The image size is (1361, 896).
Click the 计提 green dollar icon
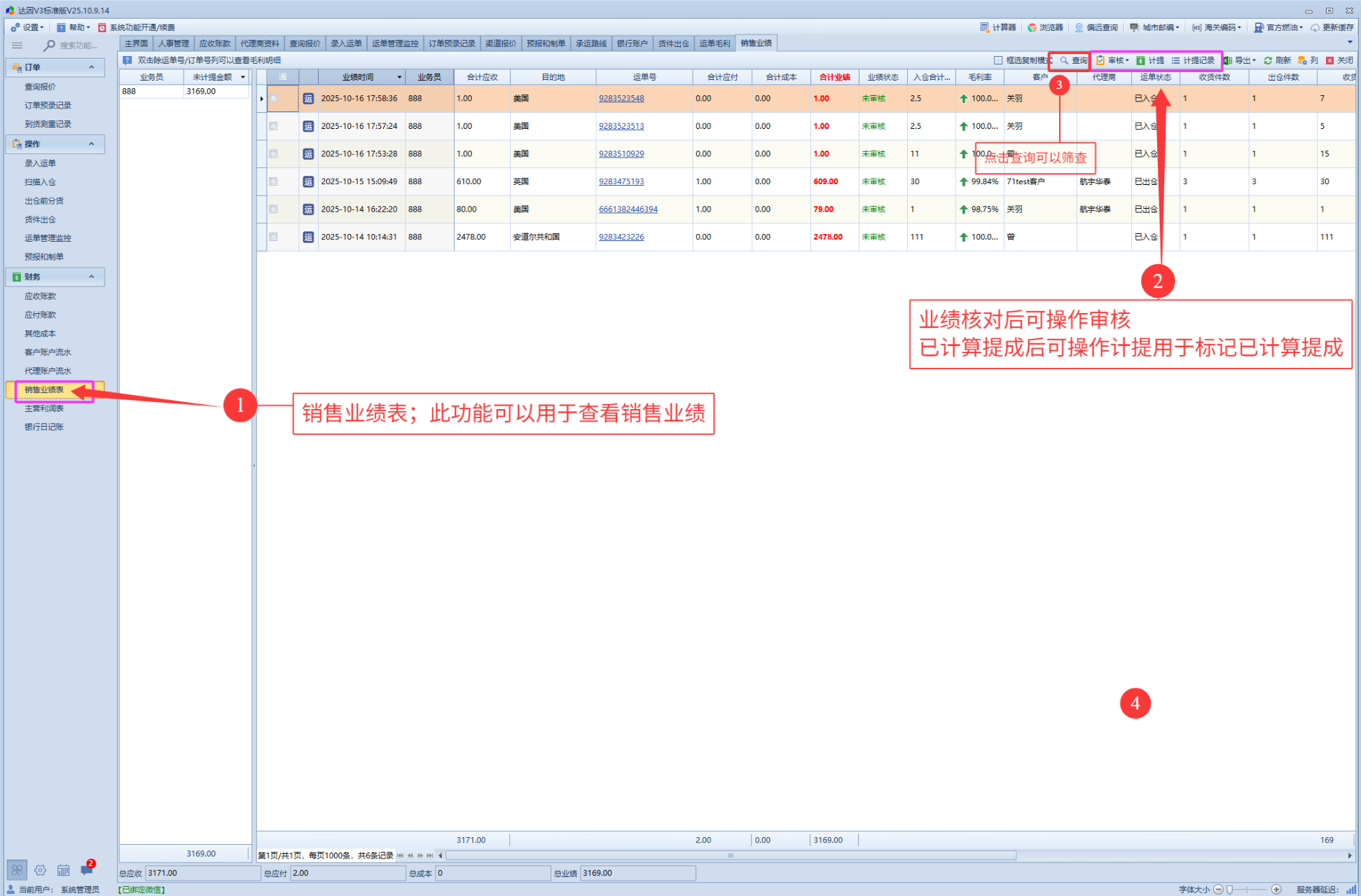(1141, 60)
